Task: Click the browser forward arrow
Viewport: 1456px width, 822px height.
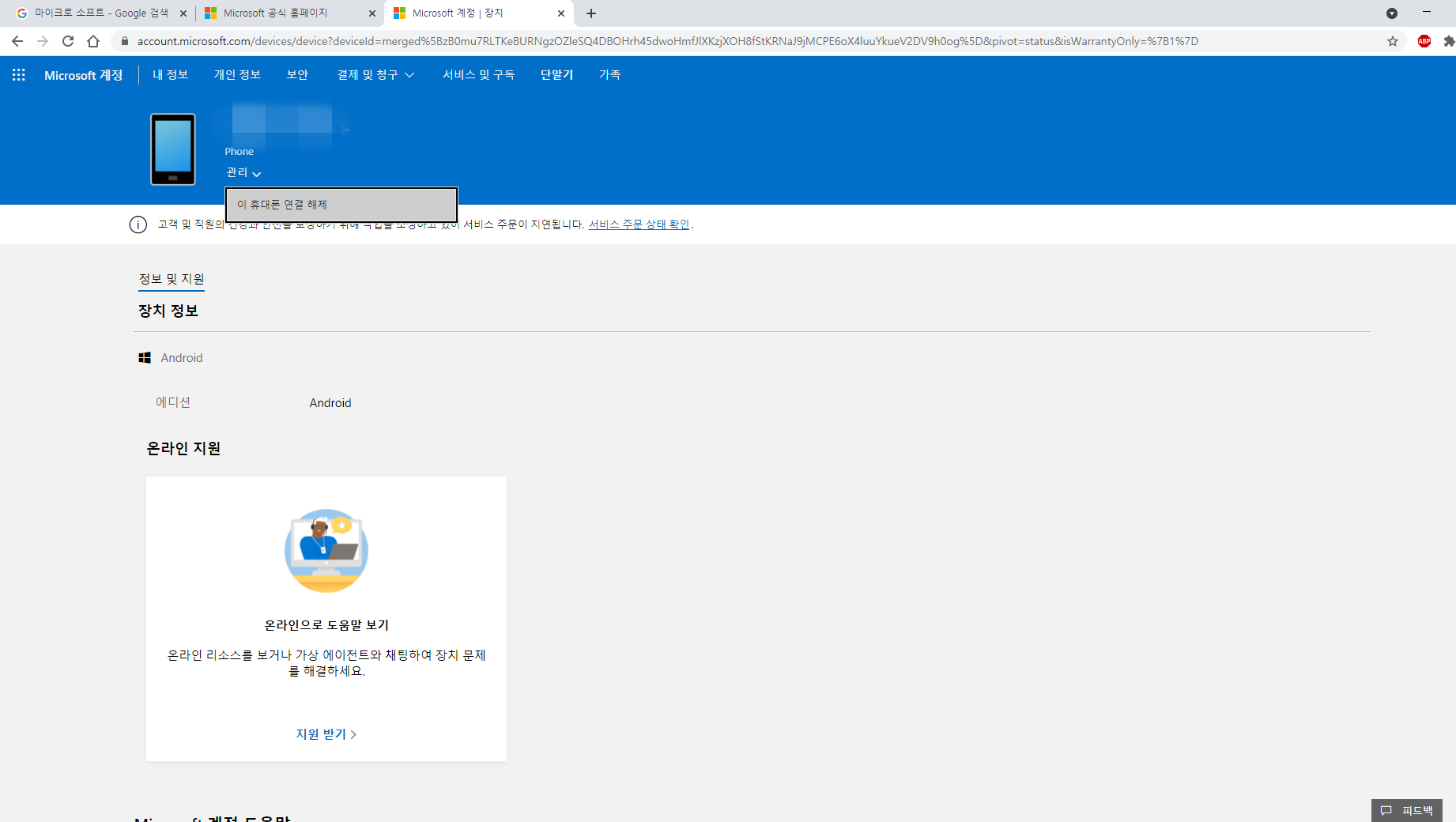Action: pyautogui.click(x=43, y=41)
